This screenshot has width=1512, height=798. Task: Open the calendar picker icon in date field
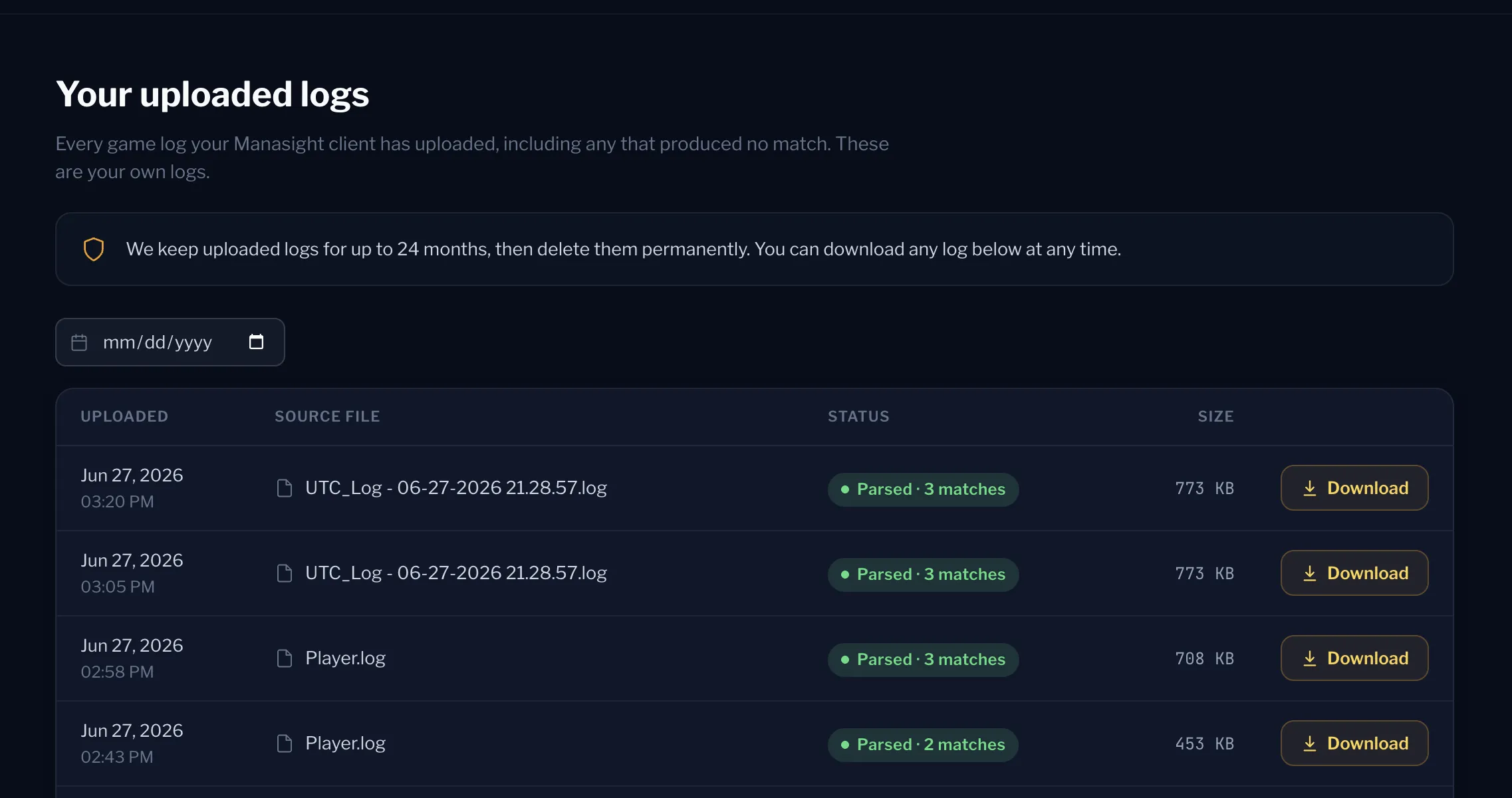(256, 342)
